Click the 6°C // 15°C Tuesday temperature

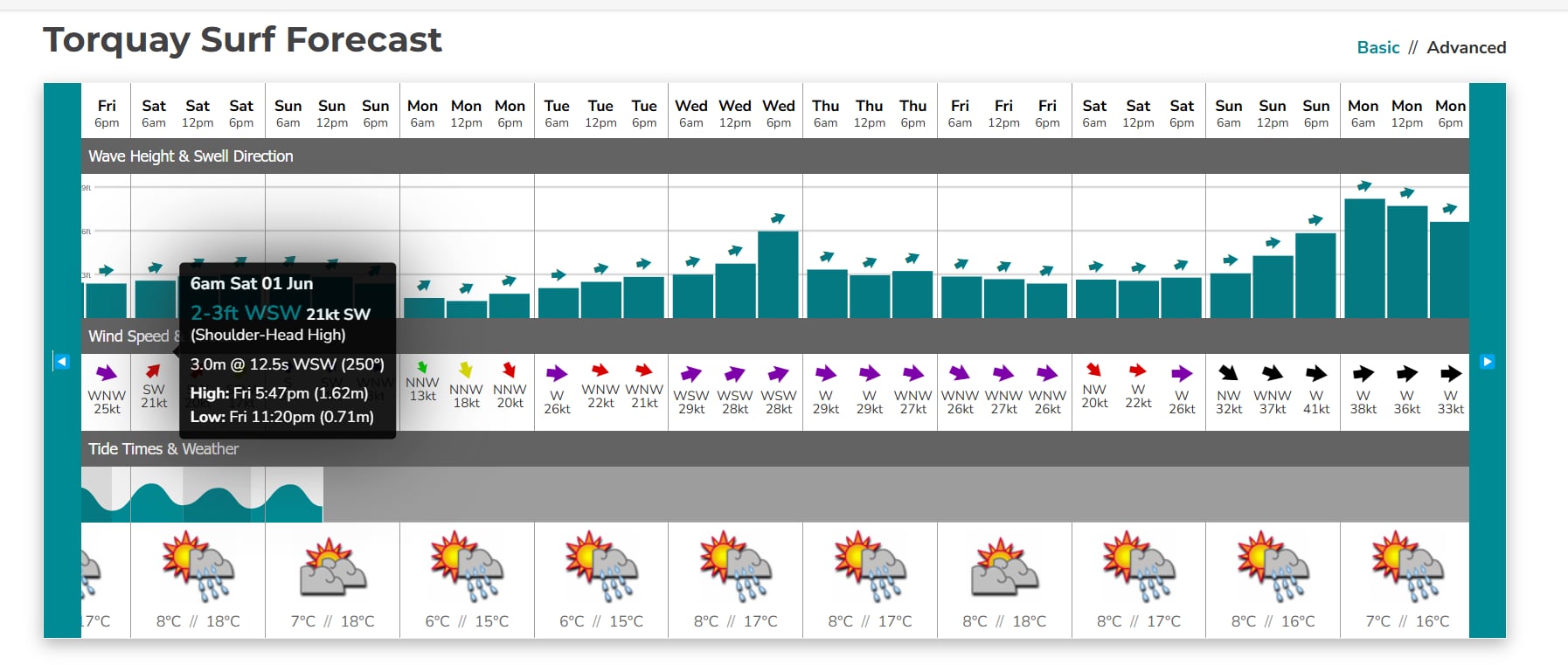coord(601,621)
